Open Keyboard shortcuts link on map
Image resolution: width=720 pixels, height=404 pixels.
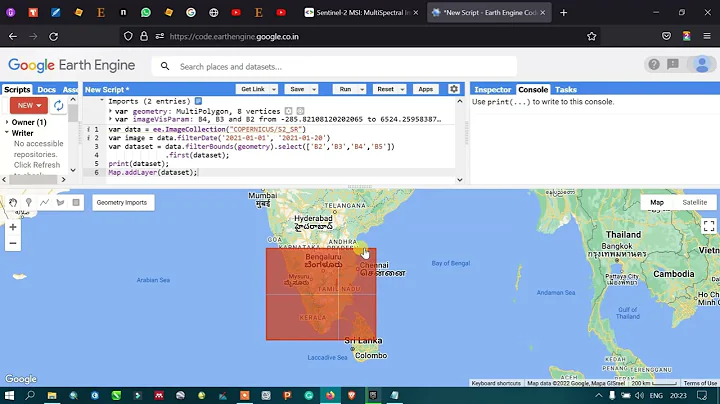click(496, 383)
